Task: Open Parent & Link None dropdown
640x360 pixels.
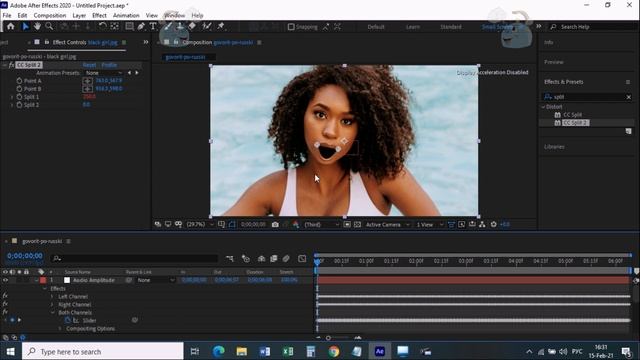Action: pyautogui.click(x=156, y=280)
